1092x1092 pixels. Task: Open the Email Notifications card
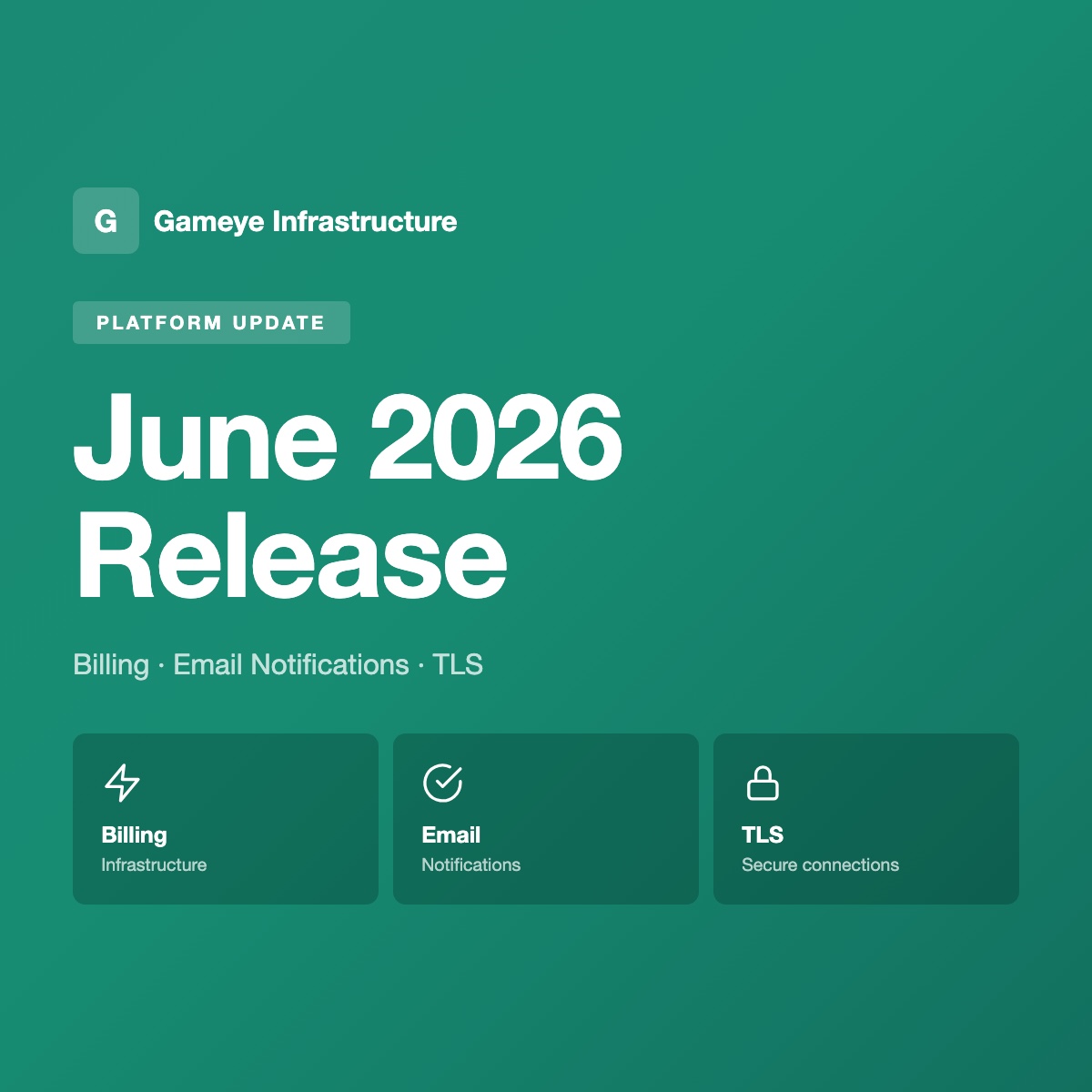[546, 819]
